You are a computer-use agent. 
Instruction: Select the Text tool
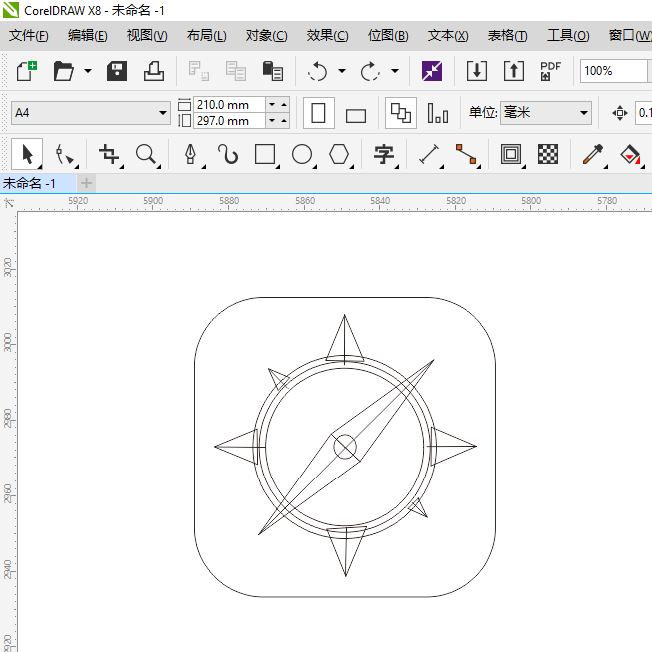click(x=383, y=154)
